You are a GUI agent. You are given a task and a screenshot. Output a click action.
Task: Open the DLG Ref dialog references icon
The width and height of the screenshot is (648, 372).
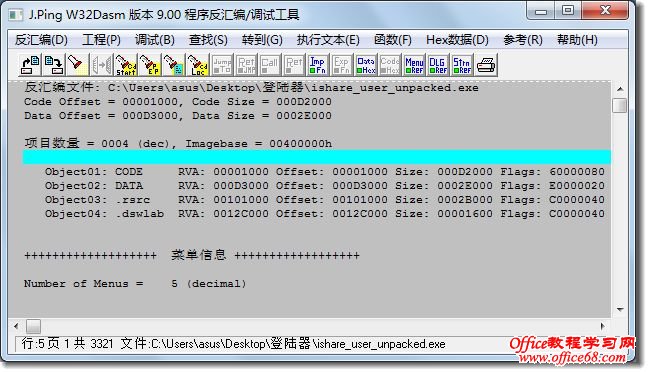point(438,65)
